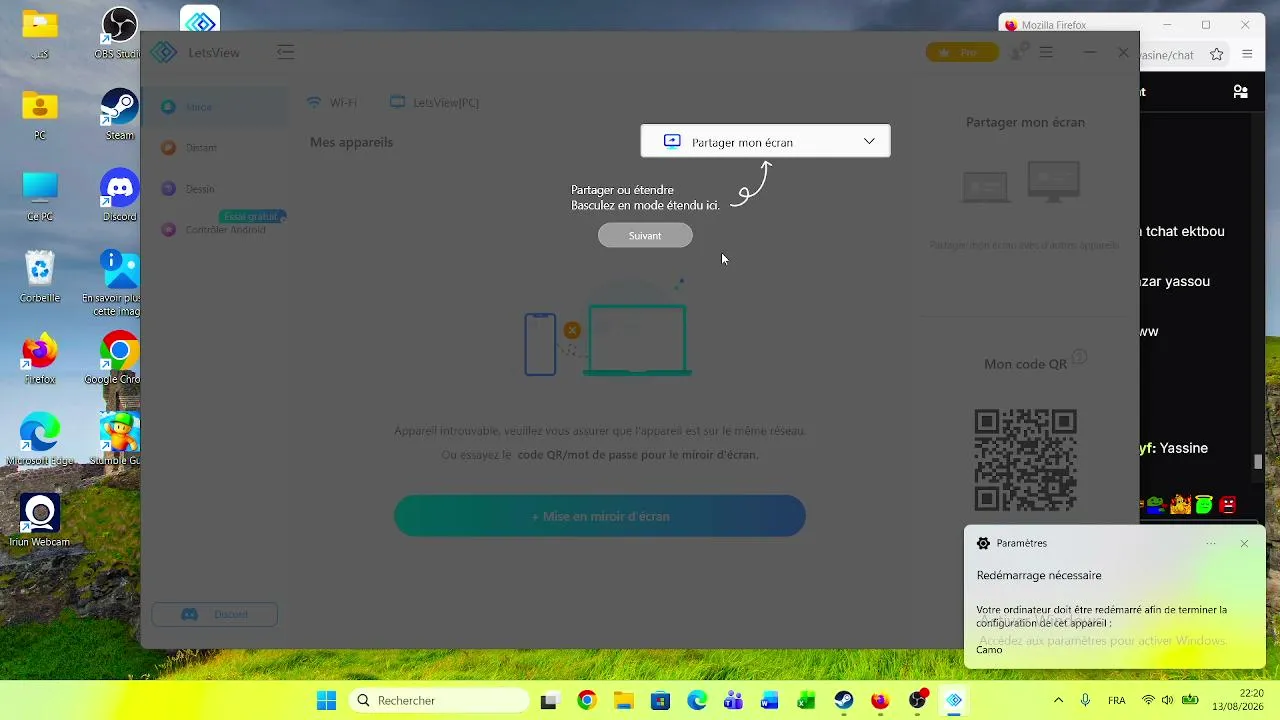Image resolution: width=1280 pixels, height=720 pixels.
Task: Open the Ce PC desktop icon
Action: [x=40, y=196]
